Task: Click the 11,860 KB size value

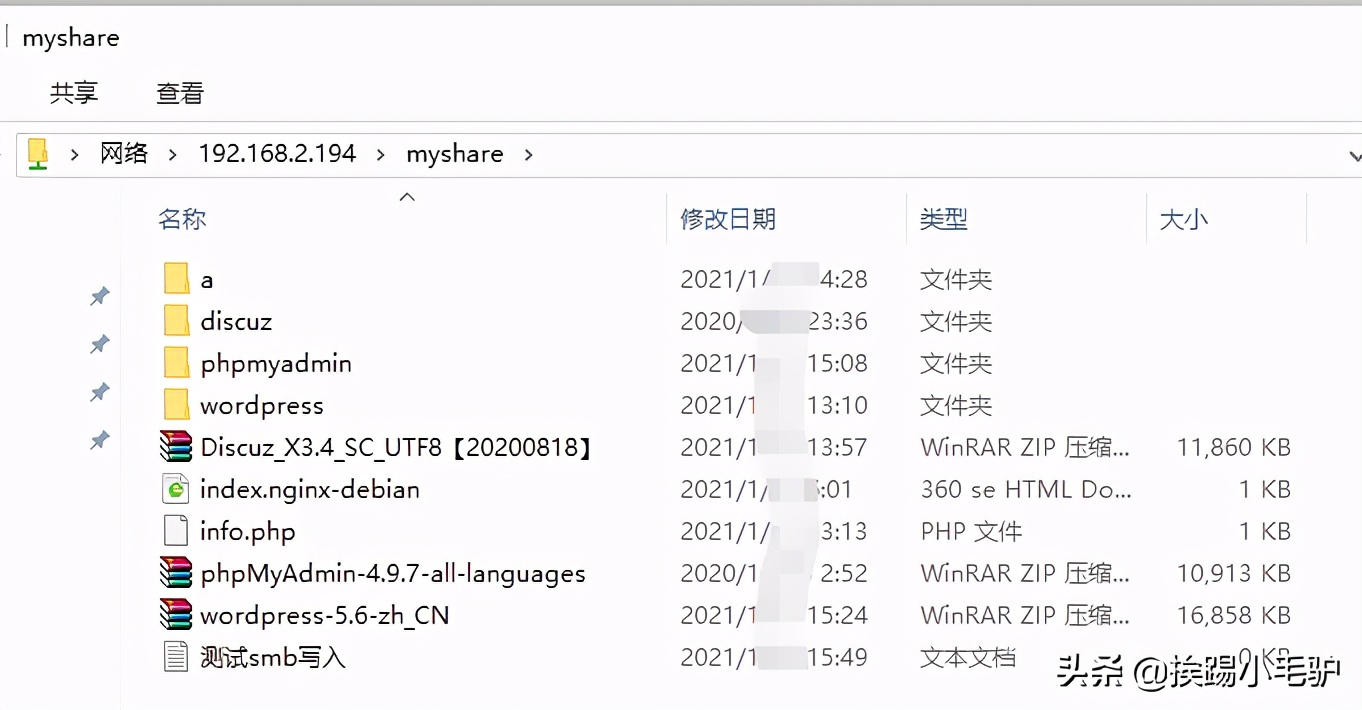Action: (x=1234, y=448)
